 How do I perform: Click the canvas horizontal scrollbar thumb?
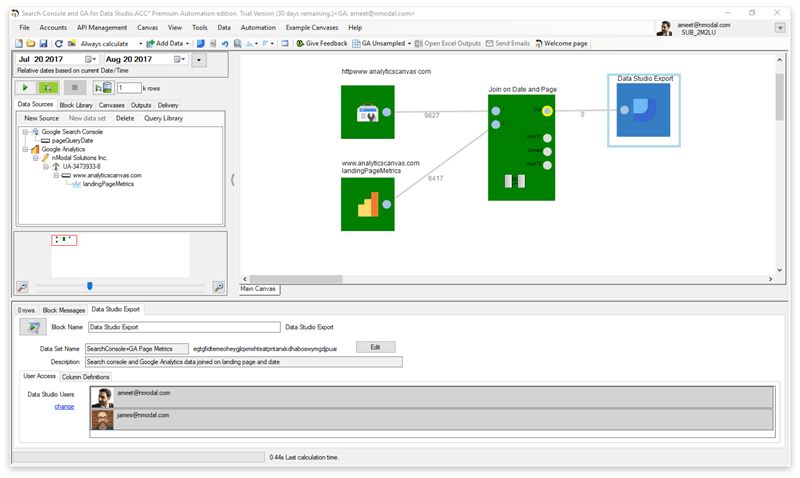coord(296,279)
